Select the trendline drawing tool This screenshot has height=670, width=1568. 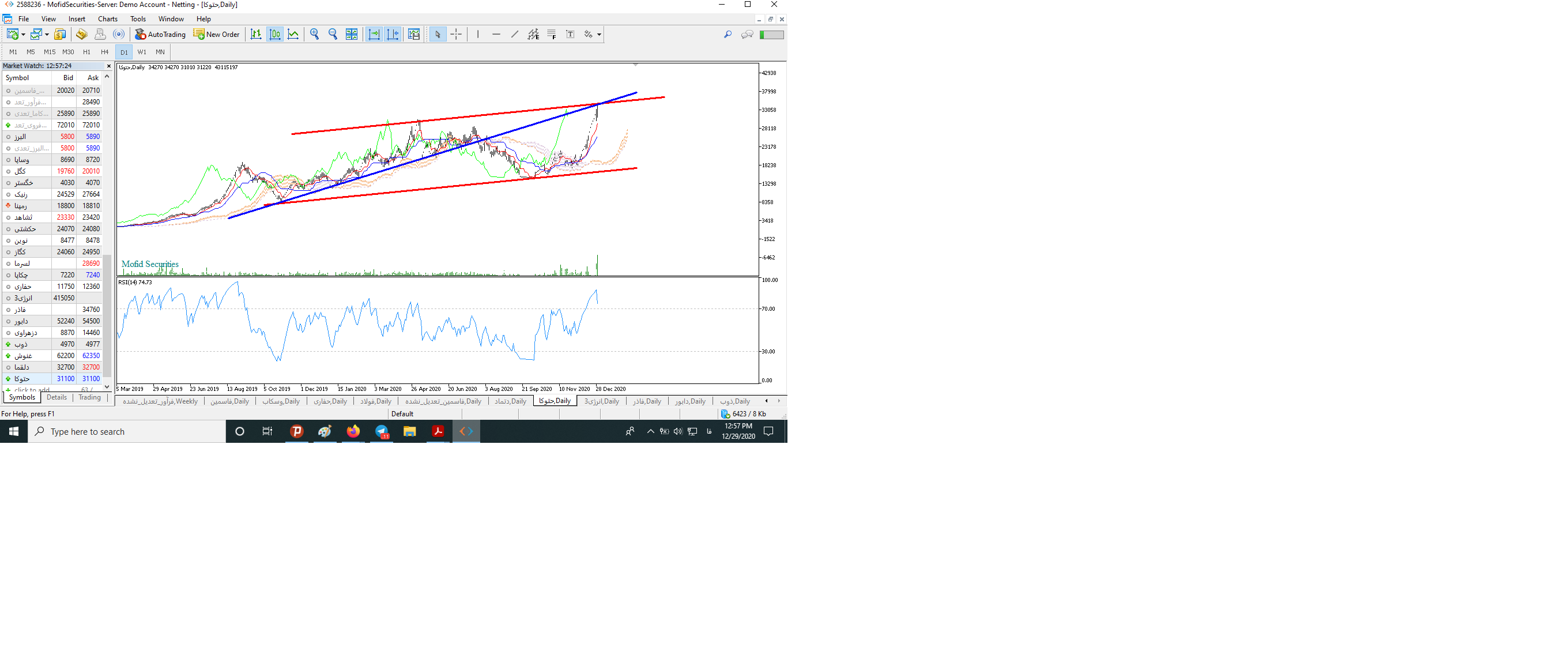coord(515,34)
